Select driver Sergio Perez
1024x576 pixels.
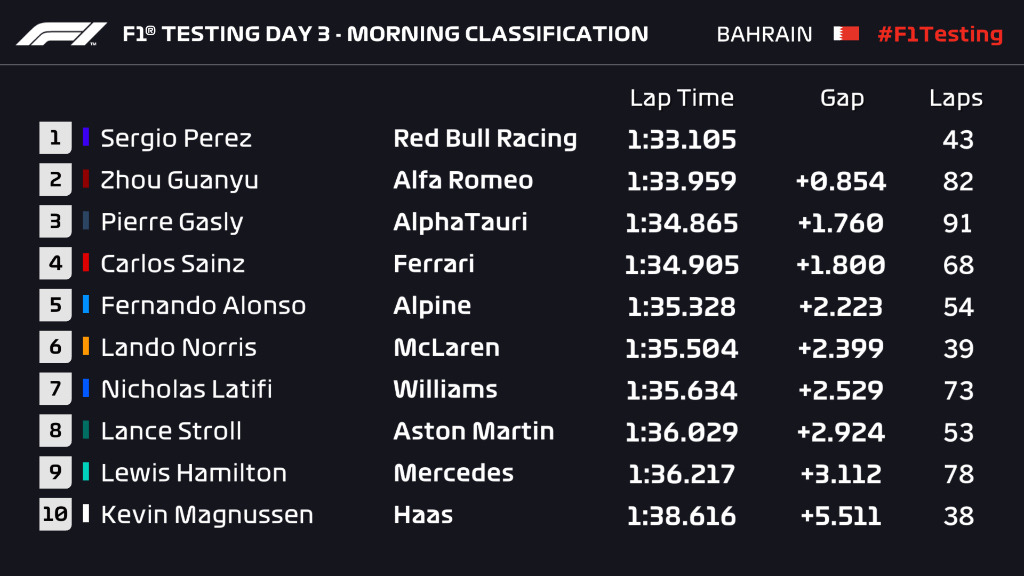[176, 138]
